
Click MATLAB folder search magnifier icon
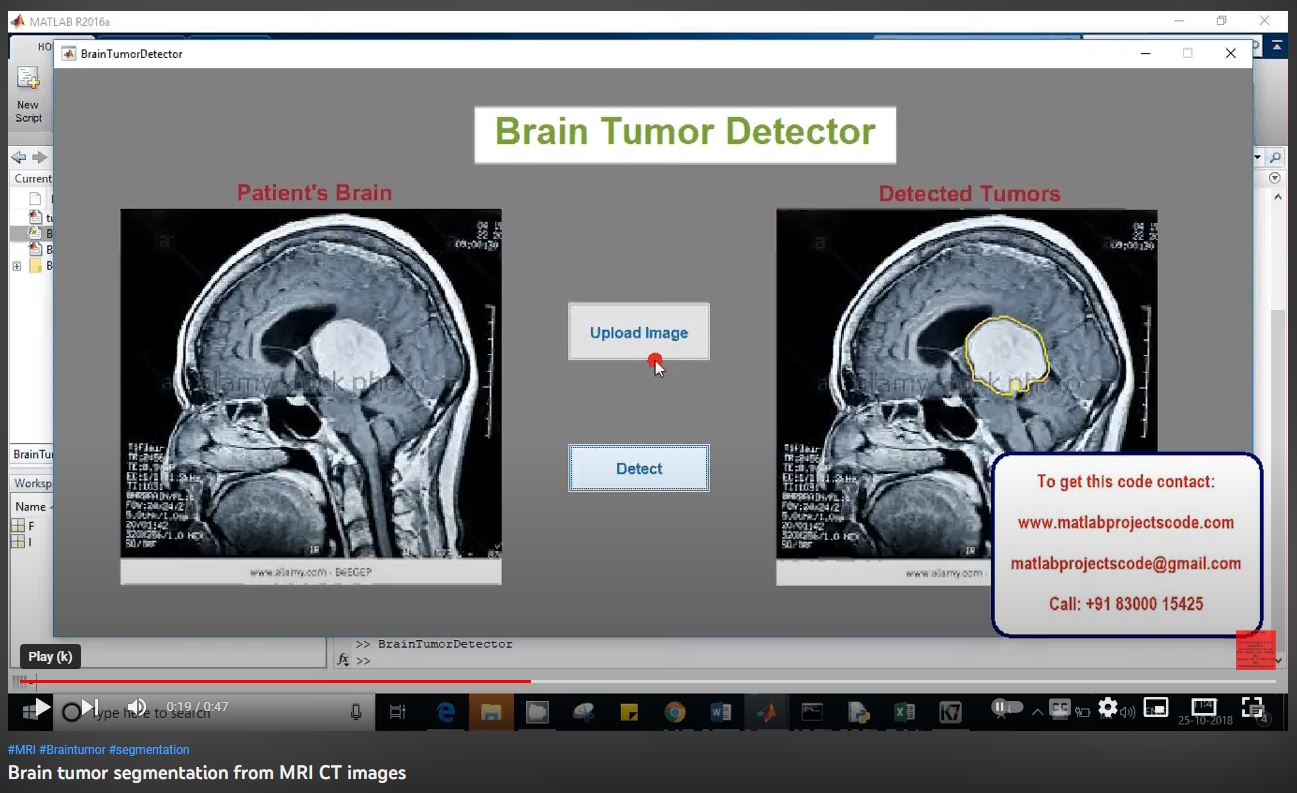point(1275,158)
